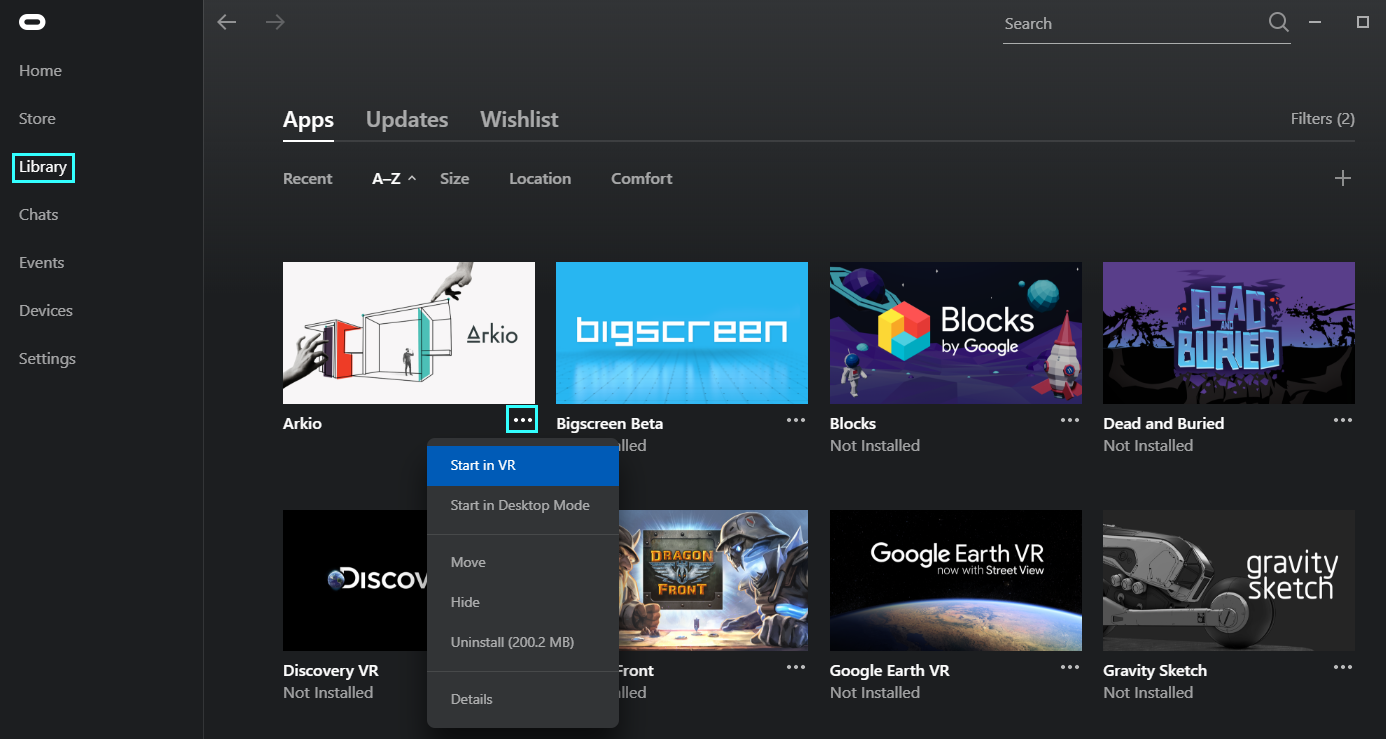Choose Hide in the context menu
This screenshot has height=739, width=1386.
[x=523, y=603]
